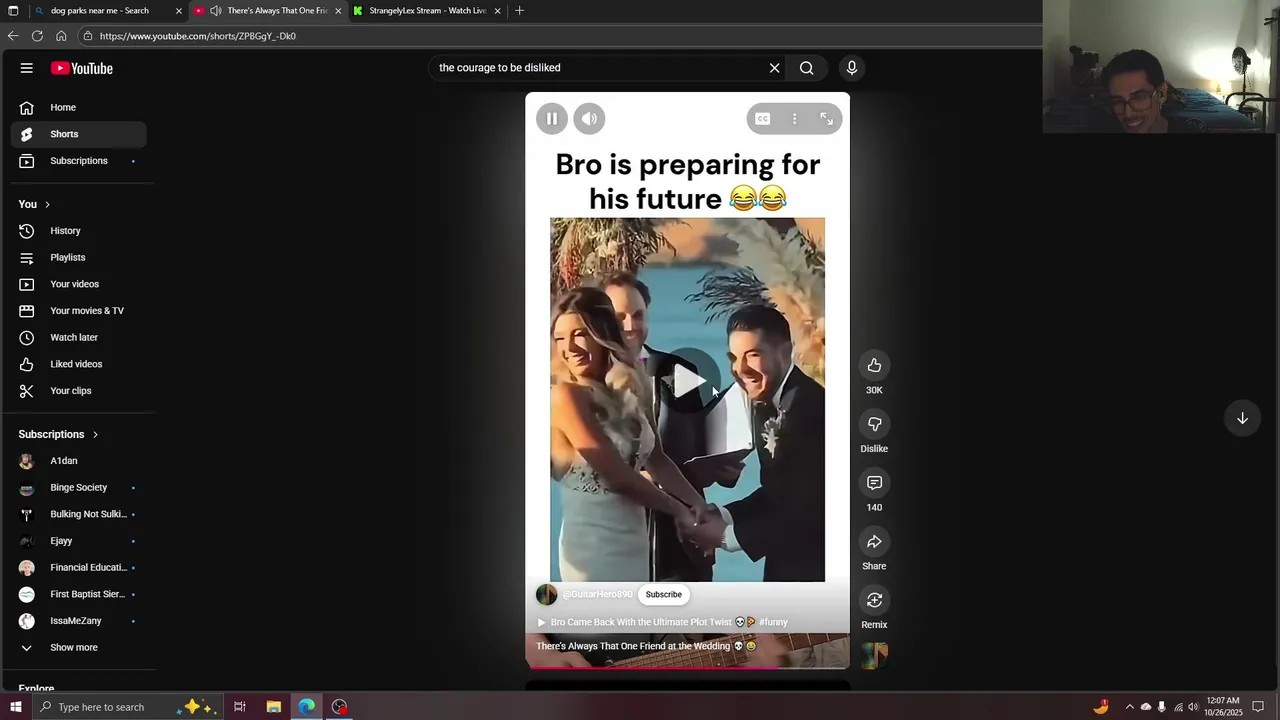
Task: Open the GuitarHero890 channel avatar
Action: tap(546, 595)
